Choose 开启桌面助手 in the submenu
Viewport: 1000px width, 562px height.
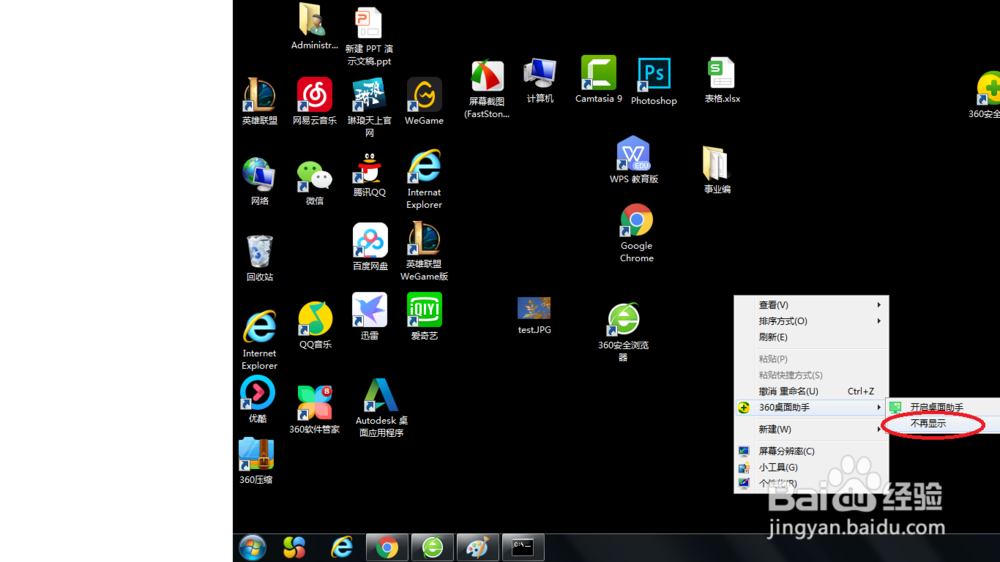944,407
